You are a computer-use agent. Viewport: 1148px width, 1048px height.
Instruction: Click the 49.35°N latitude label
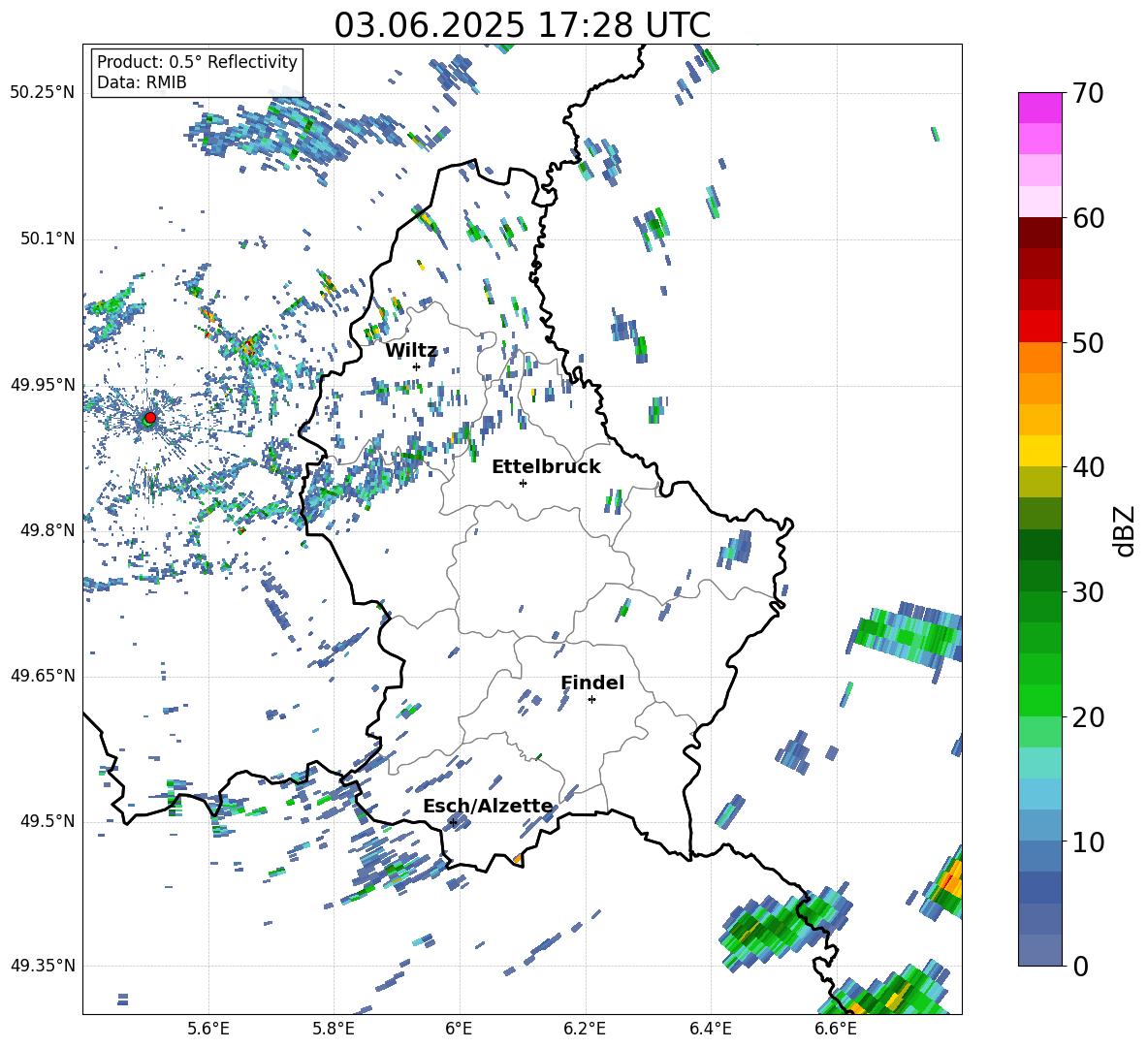[x=43, y=966]
